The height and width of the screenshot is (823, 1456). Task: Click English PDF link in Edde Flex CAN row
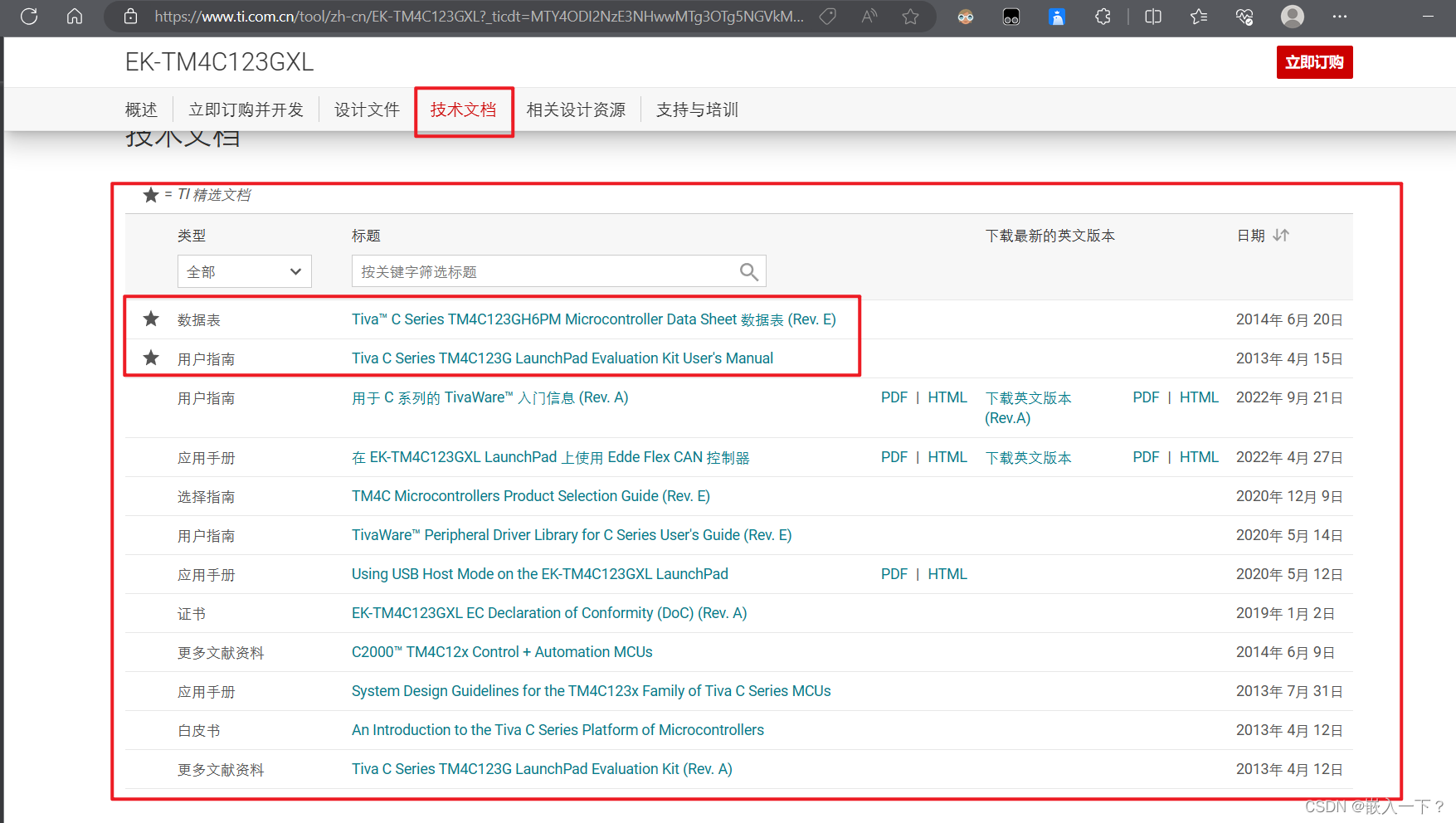1147,457
